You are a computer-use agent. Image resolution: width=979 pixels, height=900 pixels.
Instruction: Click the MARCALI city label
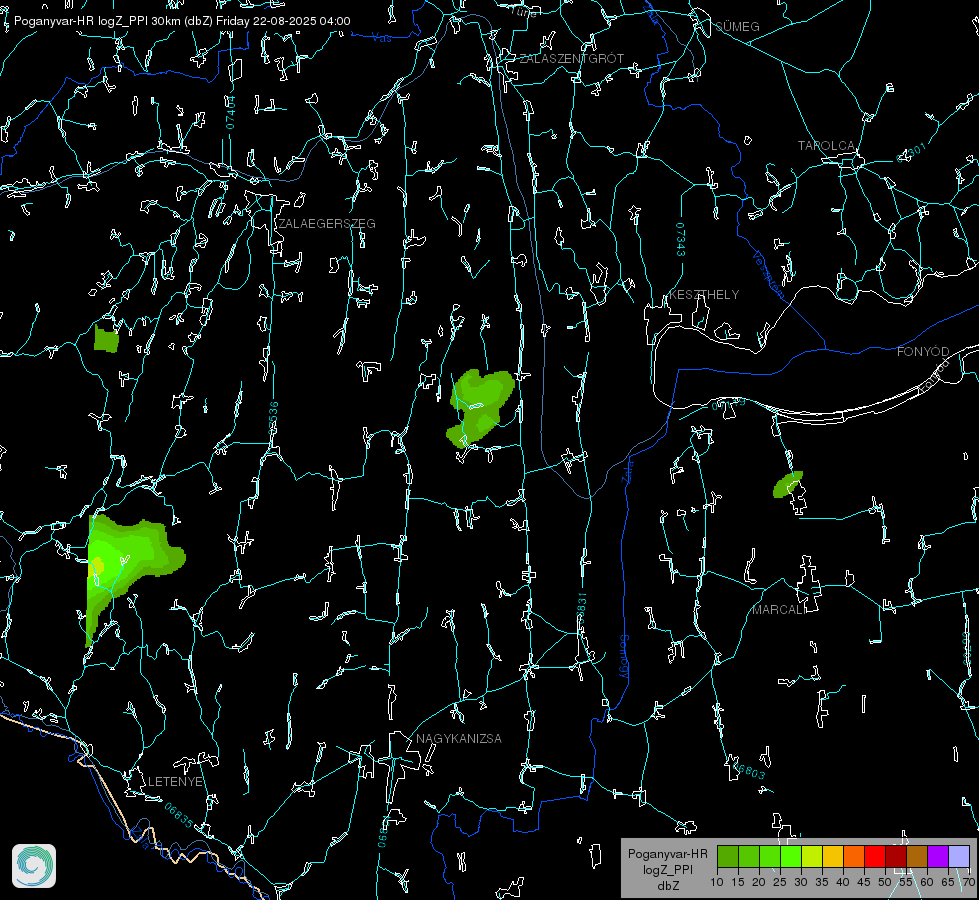(x=779, y=610)
